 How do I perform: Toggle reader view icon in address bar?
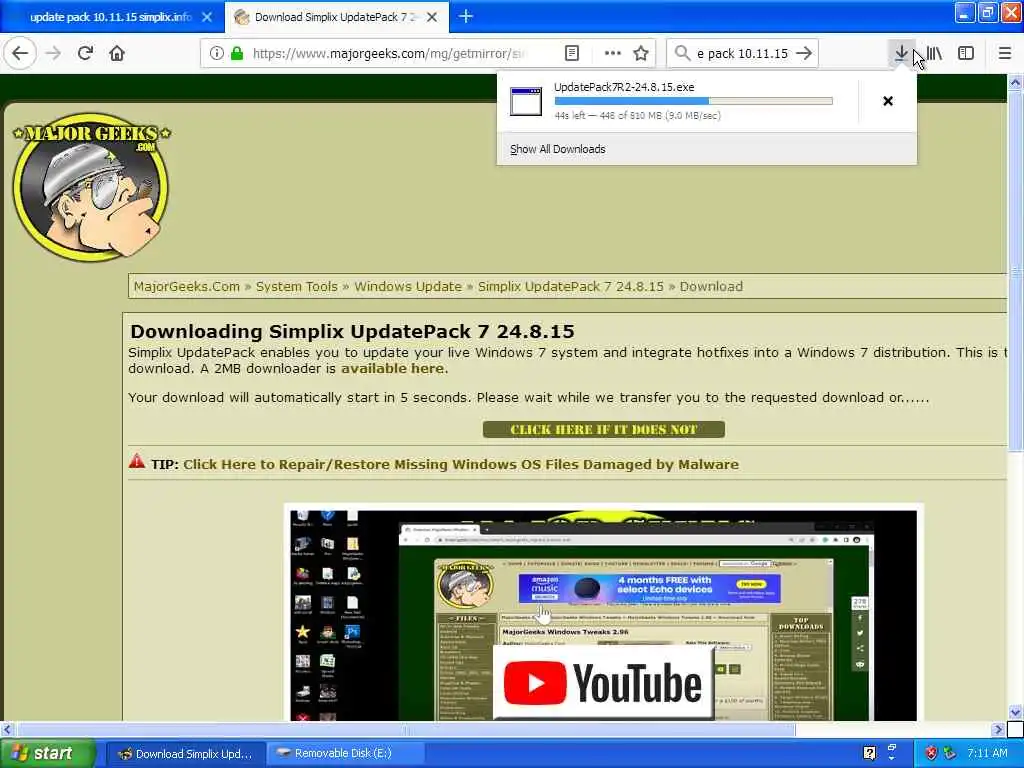click(571, 53)
